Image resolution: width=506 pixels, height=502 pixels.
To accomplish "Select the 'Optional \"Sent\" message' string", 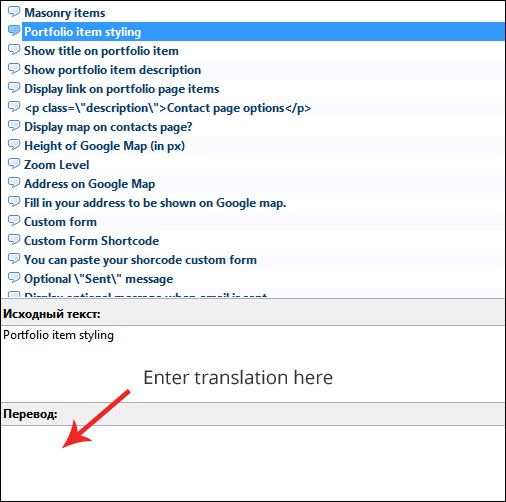I will coord(98,279).
